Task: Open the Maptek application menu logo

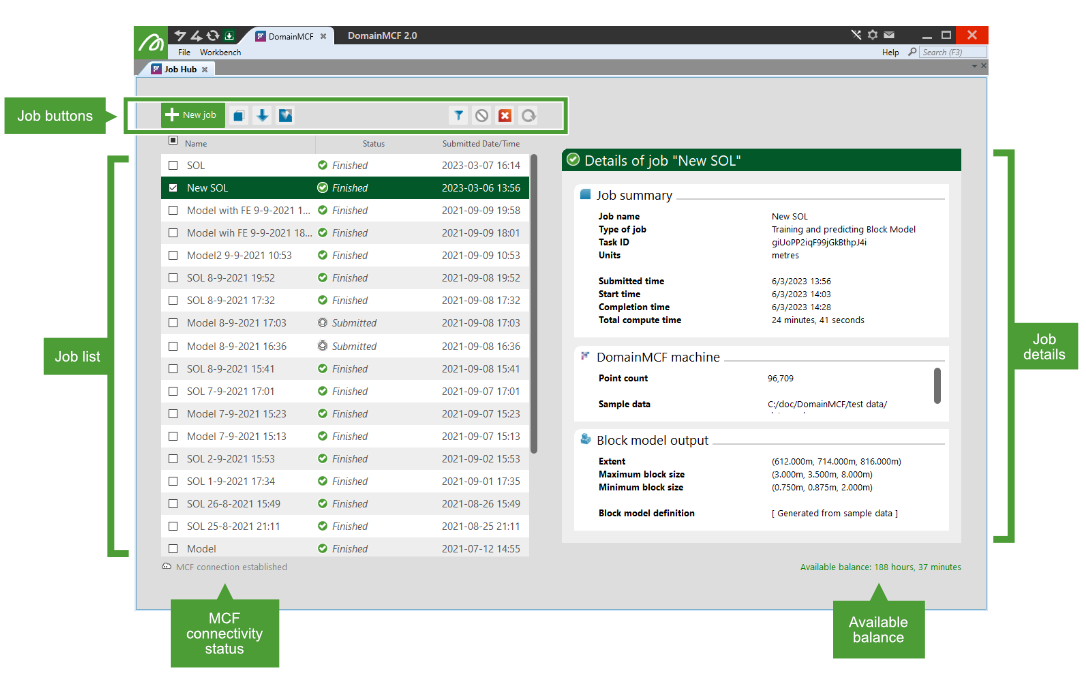Action: pyautogui.click(x=151, y=42)
